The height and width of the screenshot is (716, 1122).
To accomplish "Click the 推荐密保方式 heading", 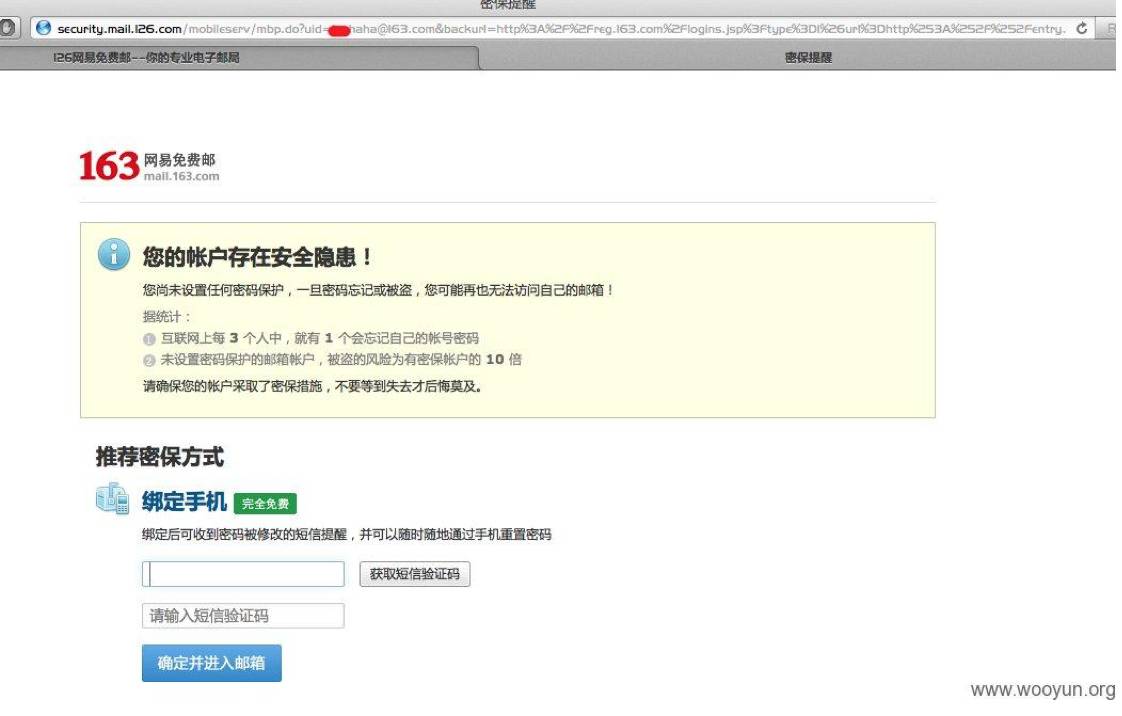I will (x=160, y=456).
